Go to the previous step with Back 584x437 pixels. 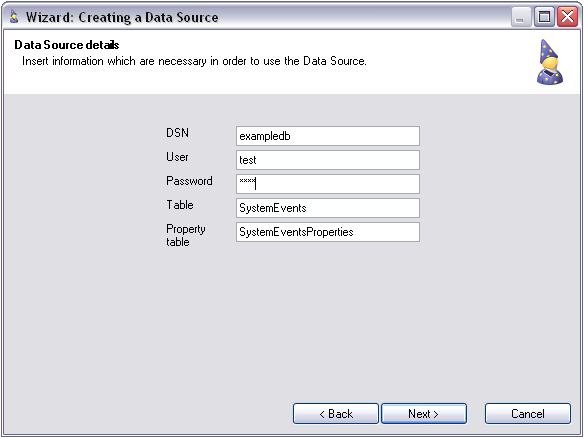[x=336, y=414]
